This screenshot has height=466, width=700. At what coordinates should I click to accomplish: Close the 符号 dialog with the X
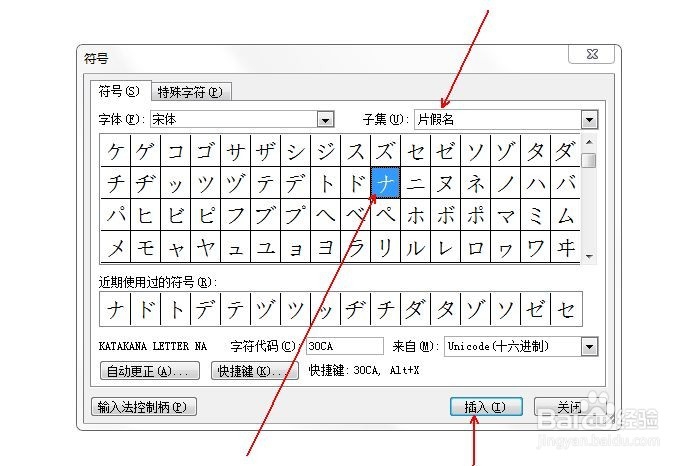tap(592, 54)
